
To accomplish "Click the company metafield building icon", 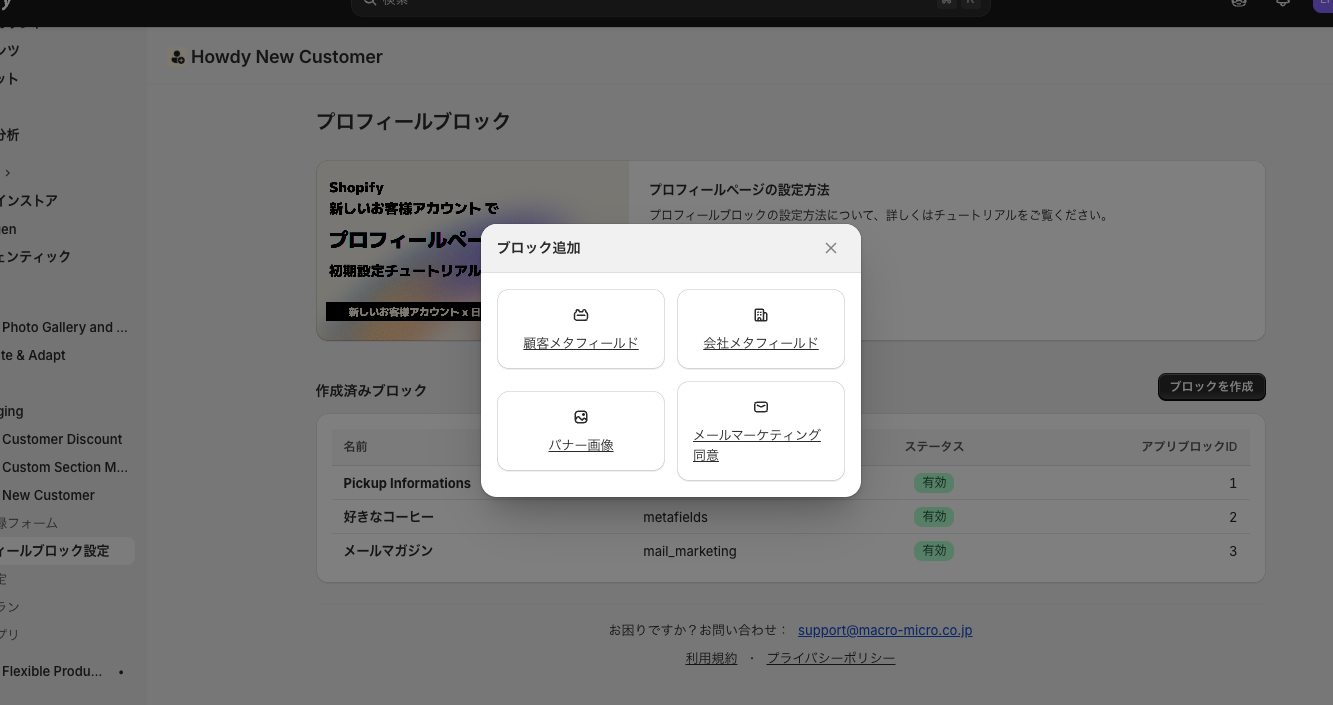I will coord(761,315).
